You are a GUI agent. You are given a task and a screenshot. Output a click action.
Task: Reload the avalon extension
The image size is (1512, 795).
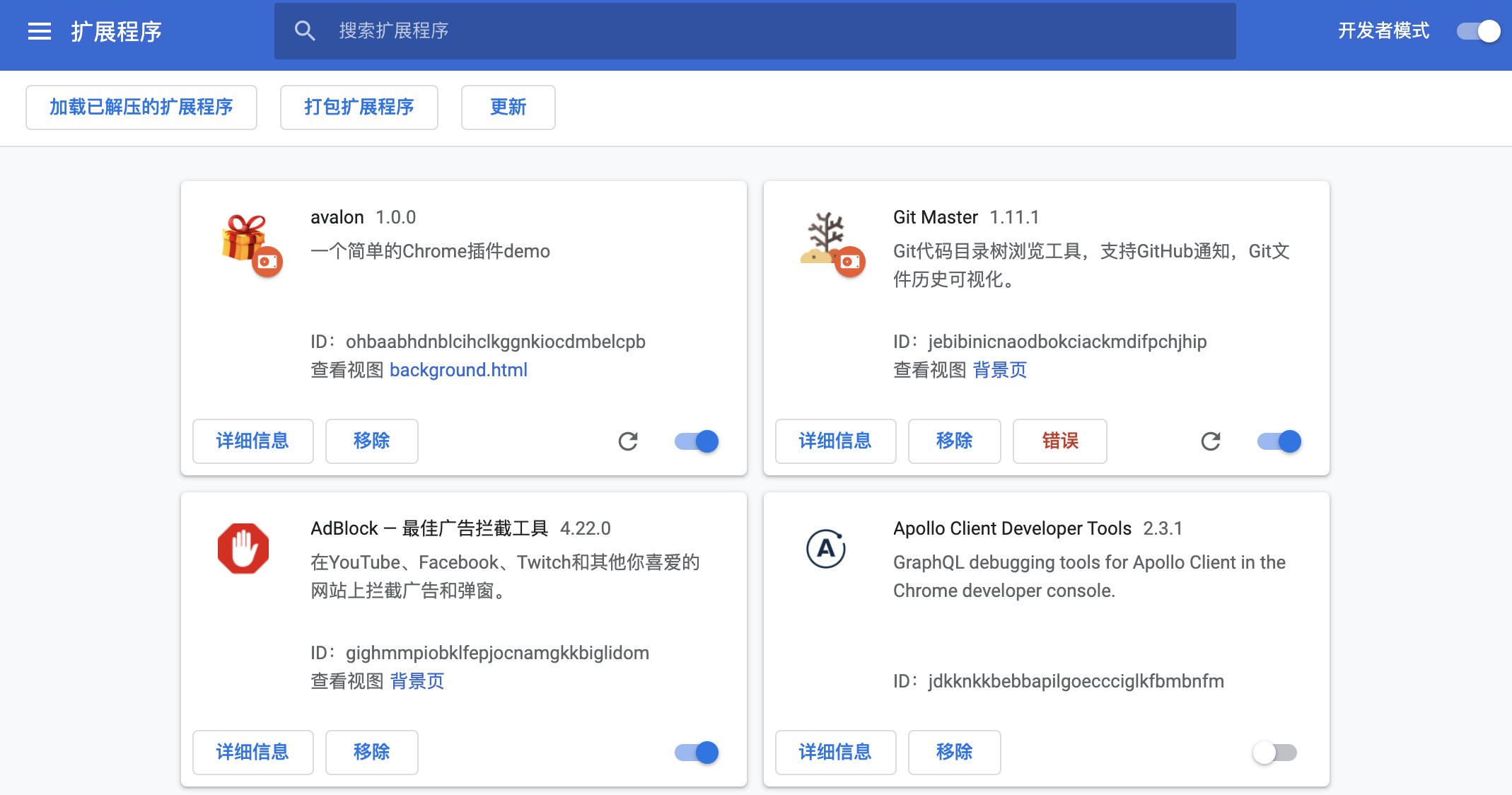(628, 441)
